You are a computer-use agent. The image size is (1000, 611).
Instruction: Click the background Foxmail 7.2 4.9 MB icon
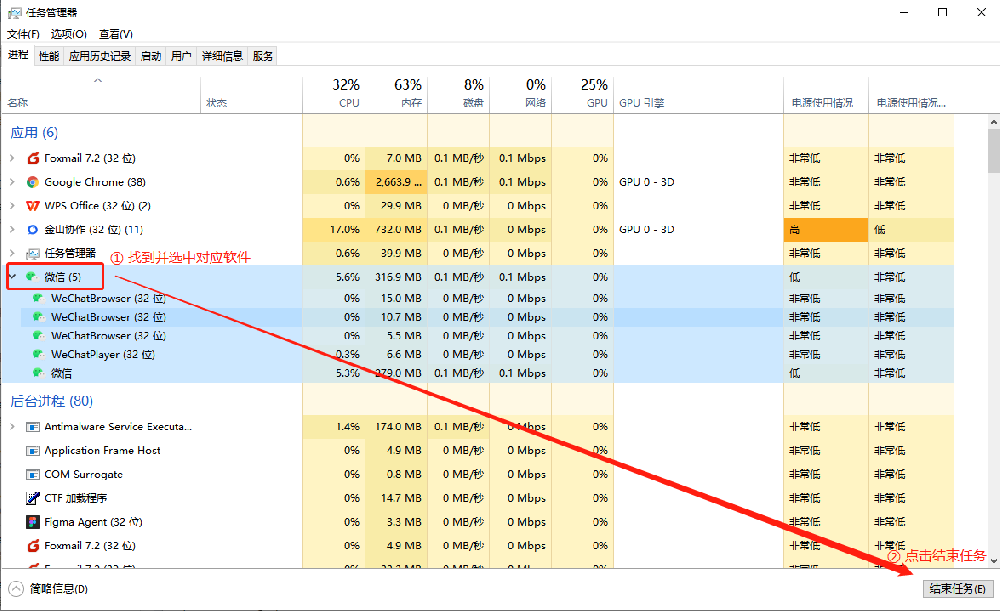coord(33,546)
